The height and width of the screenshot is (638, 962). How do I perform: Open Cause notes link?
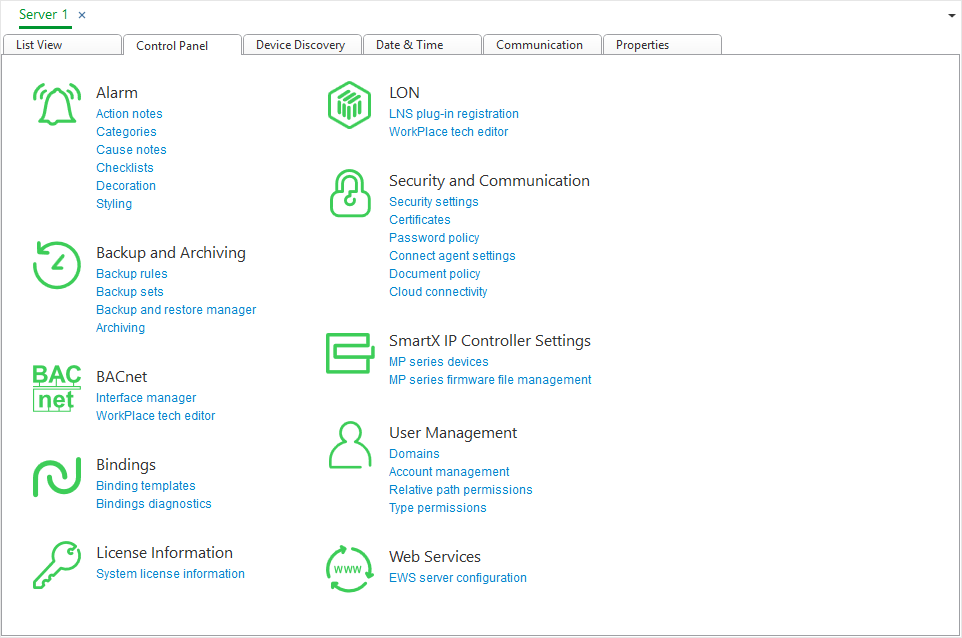coord(131,150)
